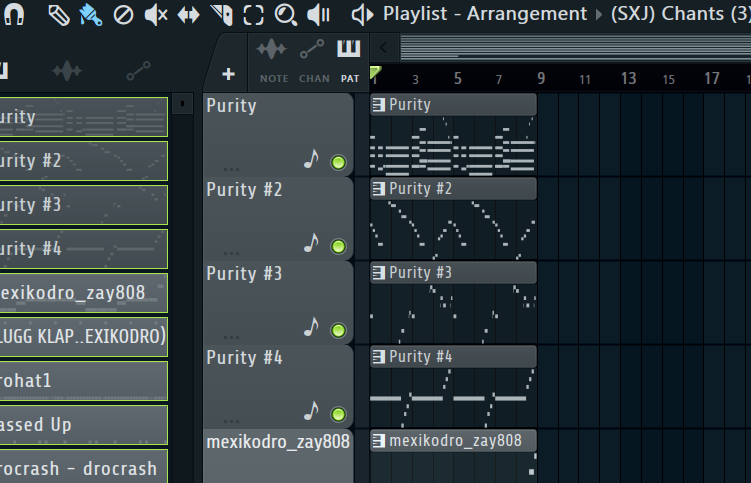
Task: Open Purity #3 track options dots
Action: (231, 337)
